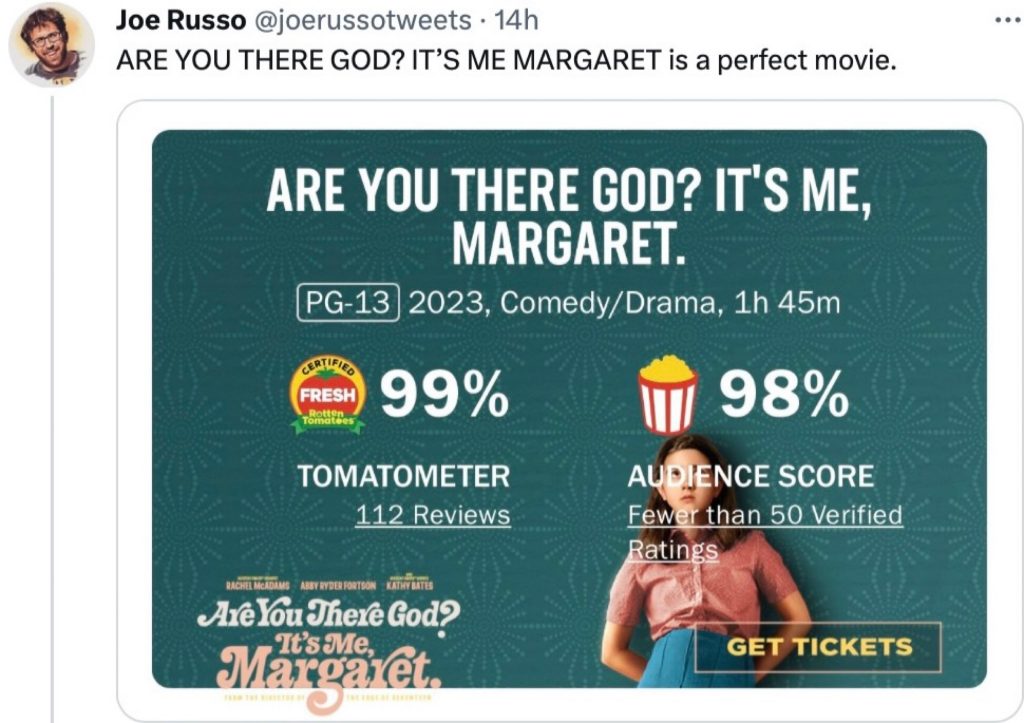Open the 112 Reviews link
Viewport: 1024px width, 723px height.
coord(433,515)
